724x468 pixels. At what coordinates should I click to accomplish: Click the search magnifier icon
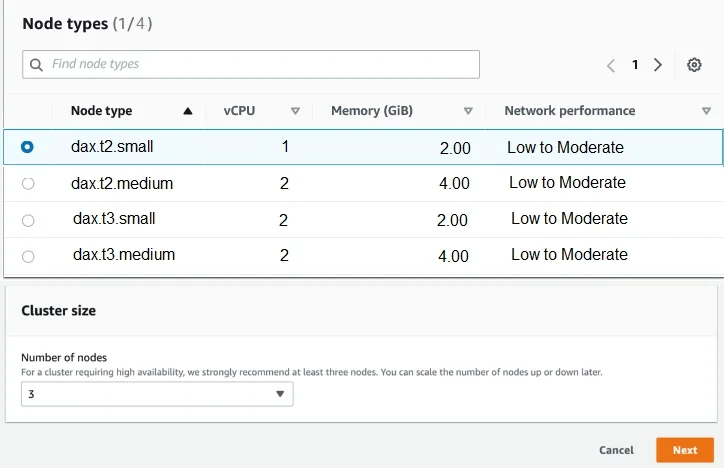(36, 65)
